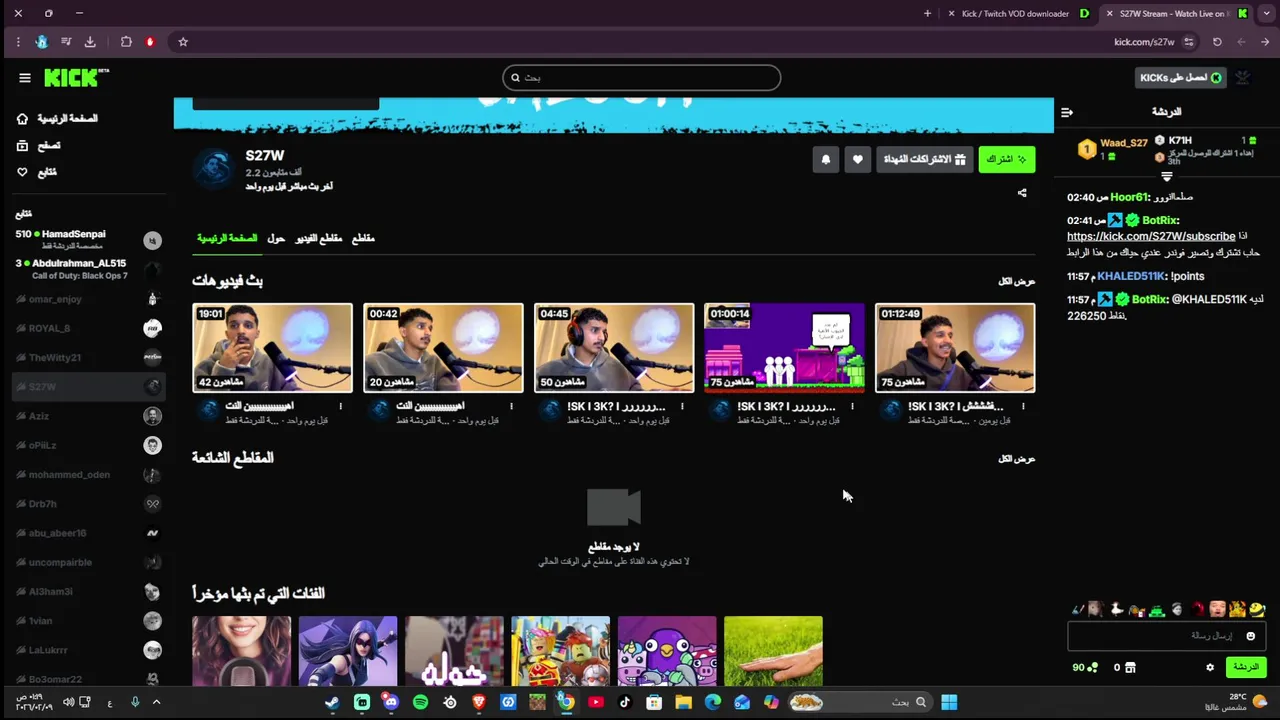Click the address bar kick.com/s27w
This screenshot has width=1280, height=720.
coord(1144,42)
